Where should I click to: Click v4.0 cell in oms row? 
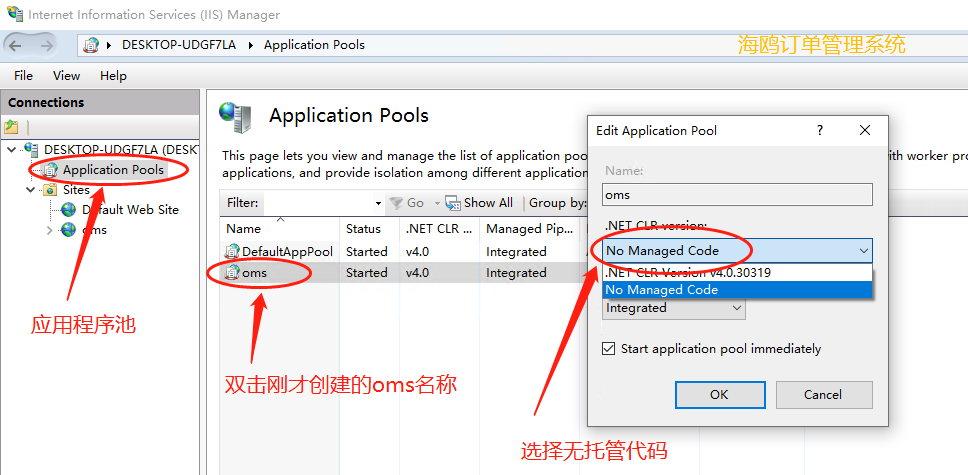point(418,272)
